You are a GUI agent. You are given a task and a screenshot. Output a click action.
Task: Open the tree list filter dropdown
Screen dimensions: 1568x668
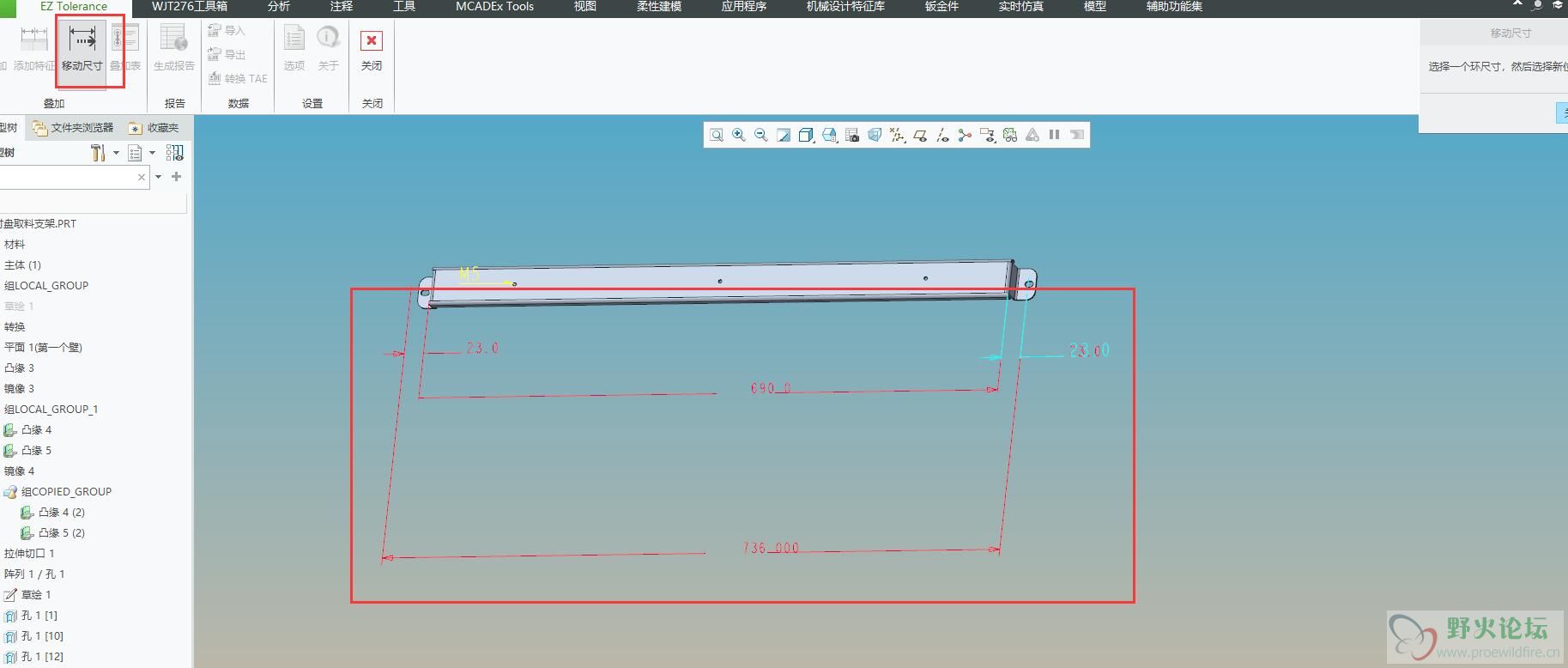(142, 153)
